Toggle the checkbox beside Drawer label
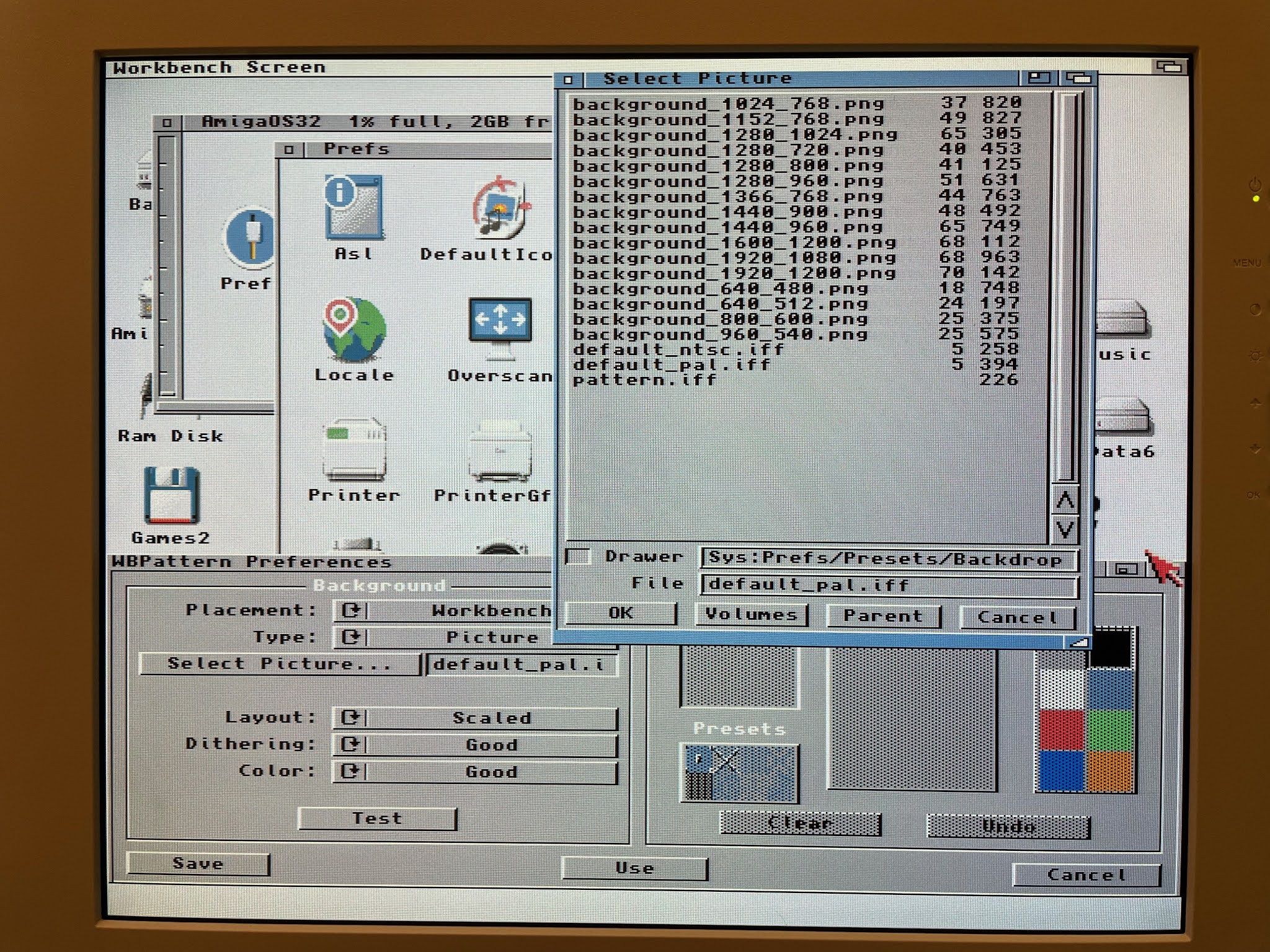 578,556
